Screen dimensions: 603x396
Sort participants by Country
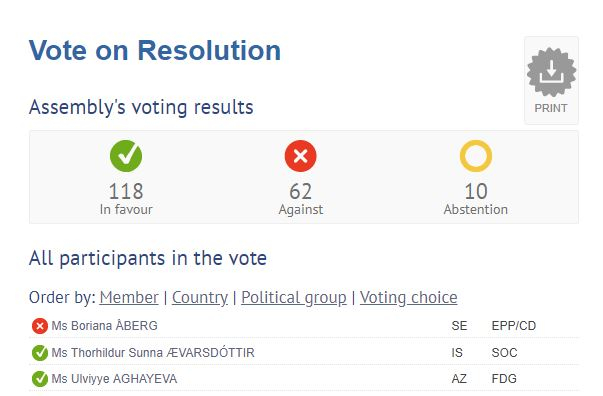pyautogui.click(x=200, y=298)
